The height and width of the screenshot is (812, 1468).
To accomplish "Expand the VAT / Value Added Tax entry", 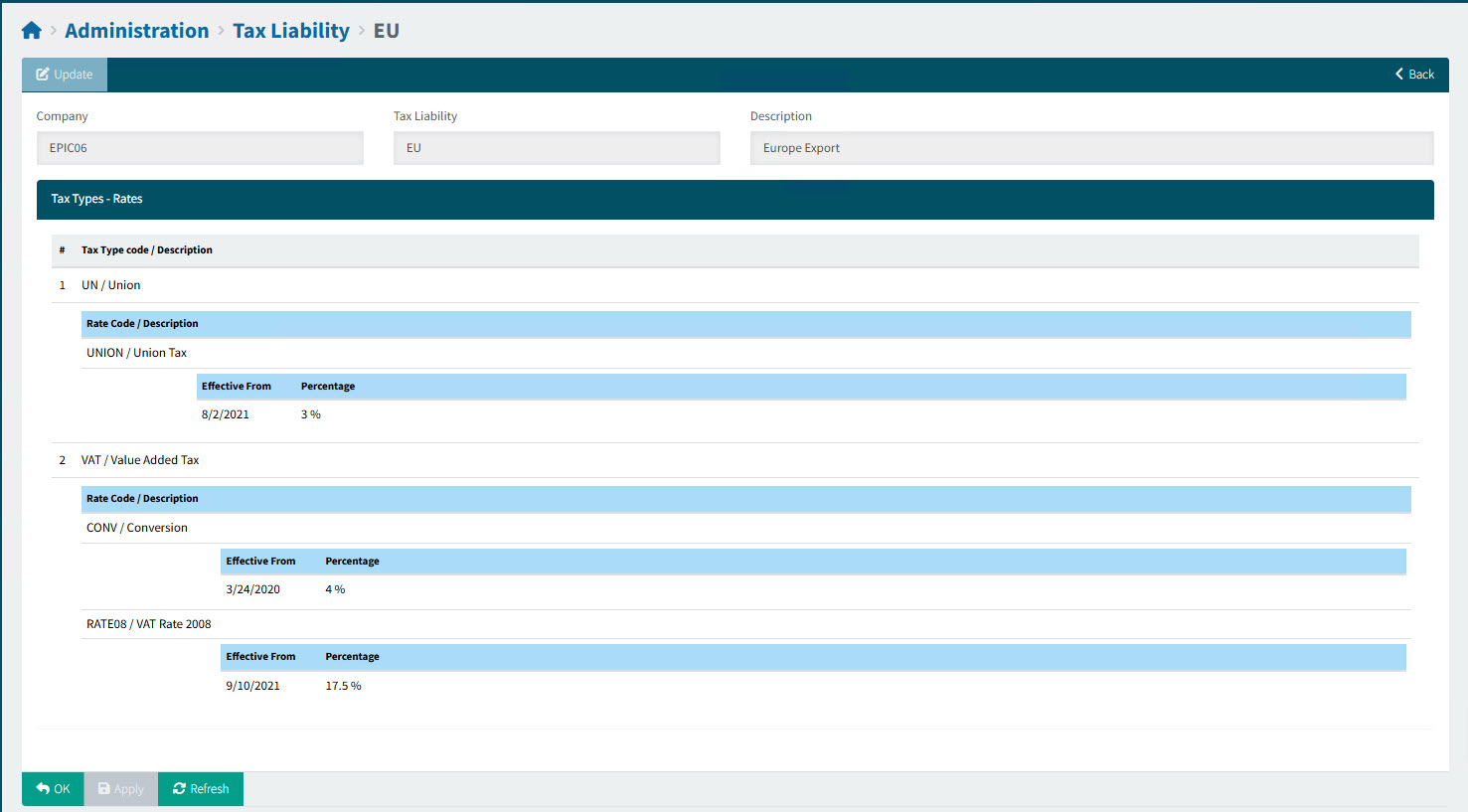I will (140, 460).
